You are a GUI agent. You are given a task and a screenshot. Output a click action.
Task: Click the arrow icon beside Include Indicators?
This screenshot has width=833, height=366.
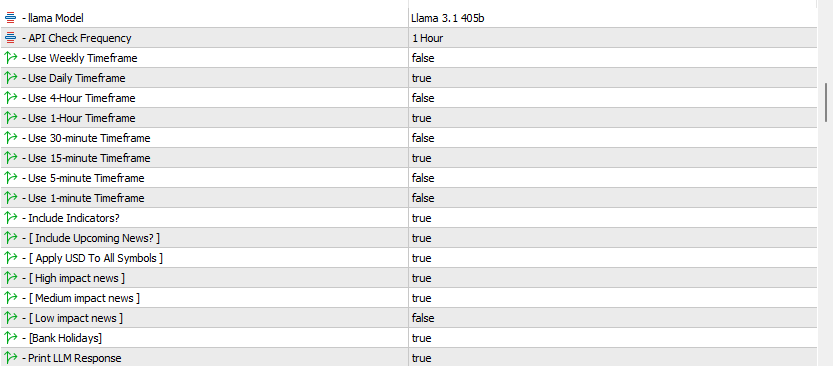[10, 218]
